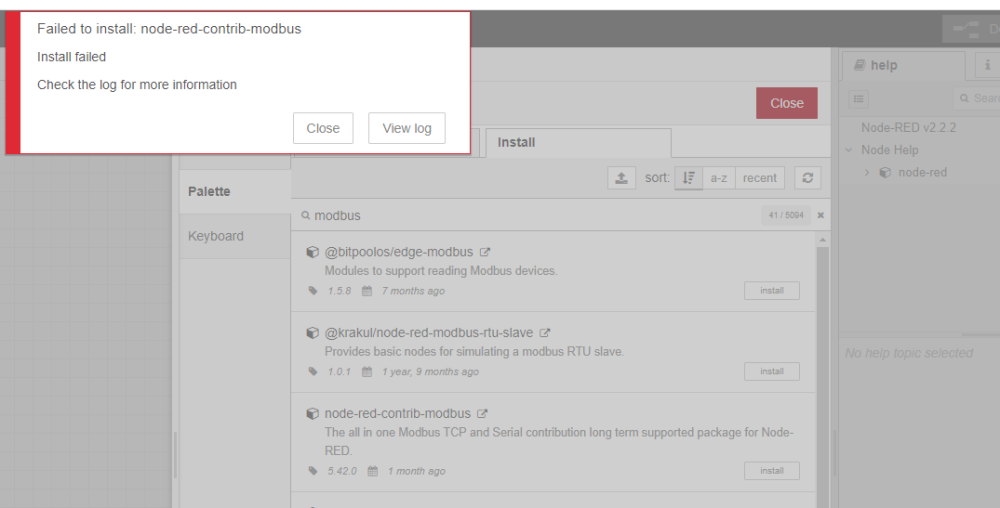Open the info sidebar tab

(x=987, y=65)
